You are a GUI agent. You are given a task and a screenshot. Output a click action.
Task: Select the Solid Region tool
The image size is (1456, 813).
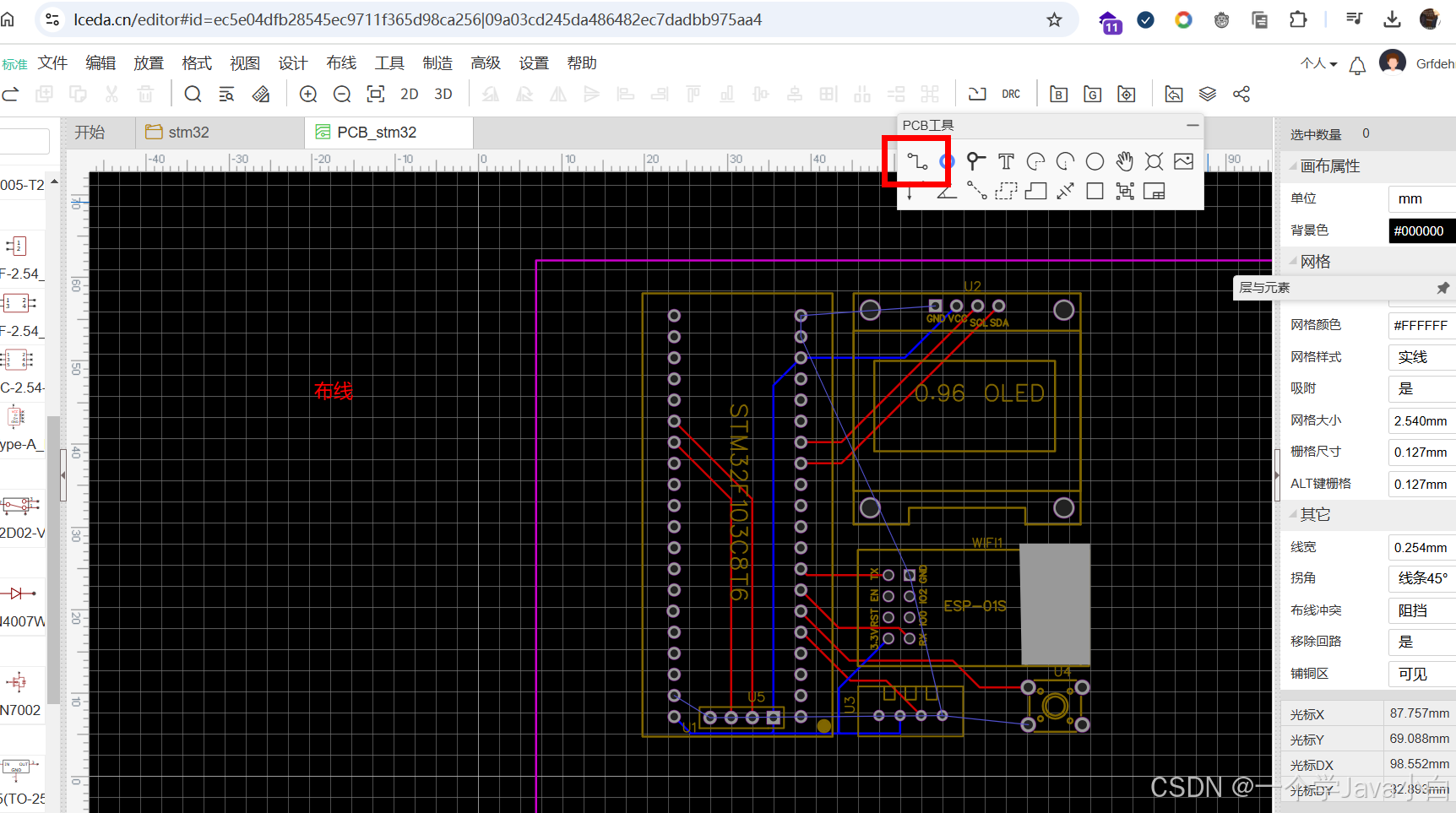pyautogui.click(x=1035, y=192)
